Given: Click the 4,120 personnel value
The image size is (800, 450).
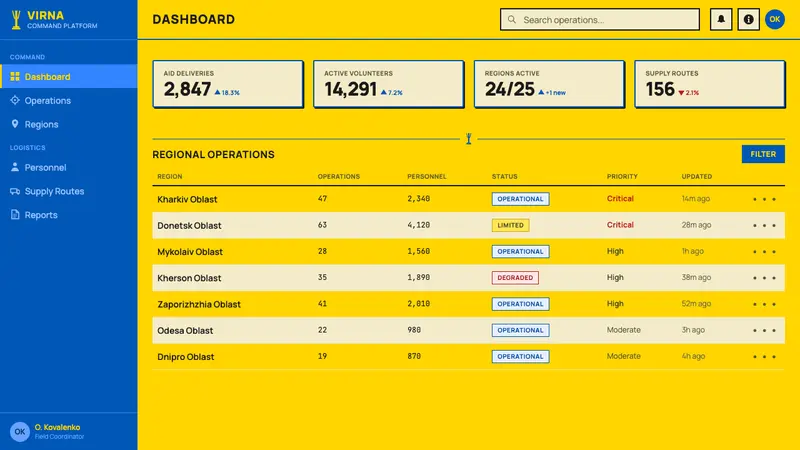Looking at the screenshot, I should [x=418, y=225].
